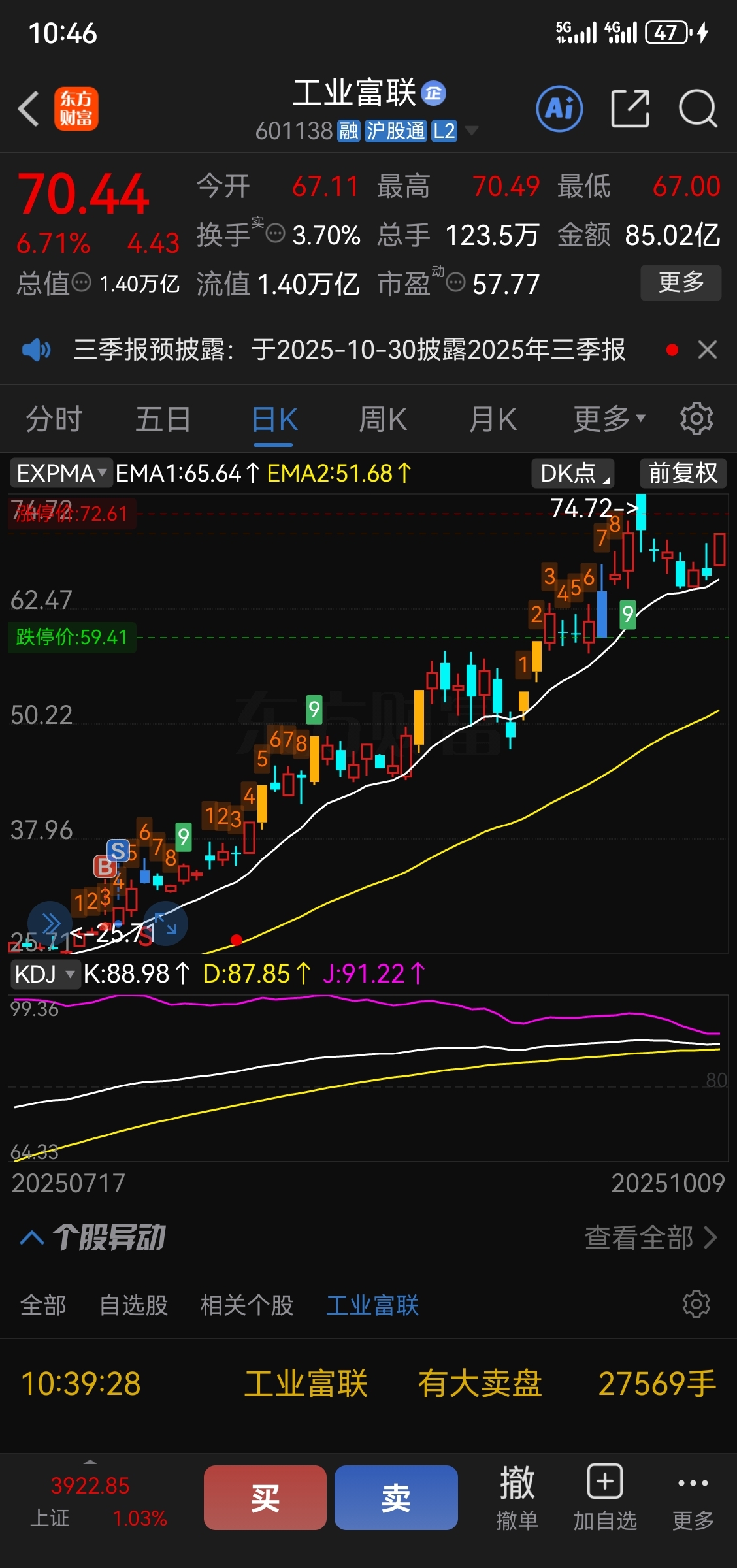Switch to the 周K tab
Viewport: 737px width, 1568px height.
pos(383,419)
